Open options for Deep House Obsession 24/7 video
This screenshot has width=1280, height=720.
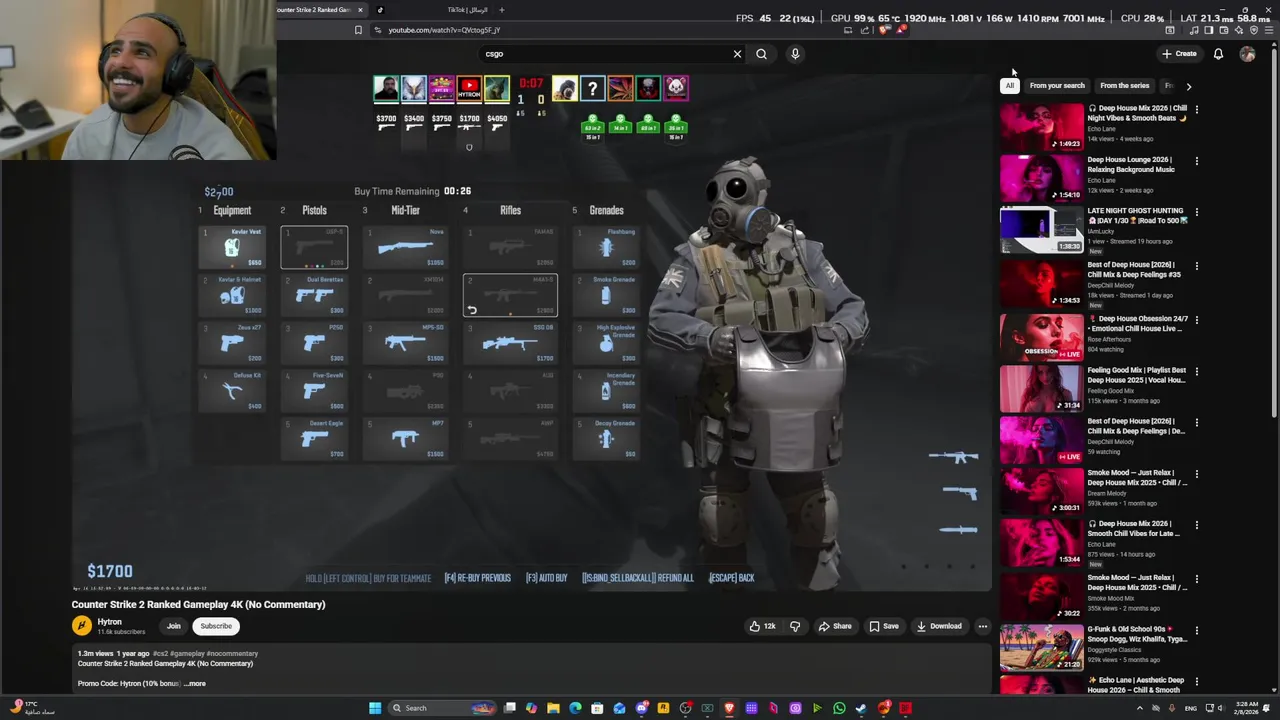[x=1196, y=320]
